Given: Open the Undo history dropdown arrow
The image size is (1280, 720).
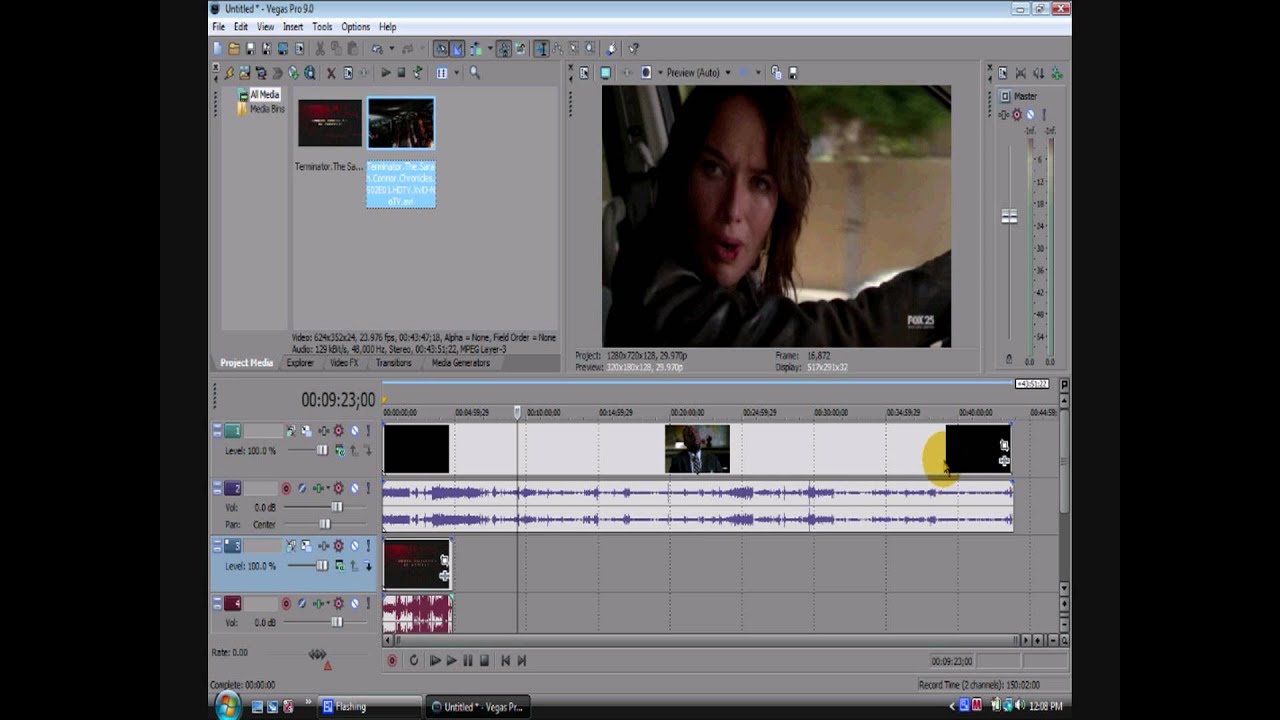Looking at the screenshot, I should [392, 48].
